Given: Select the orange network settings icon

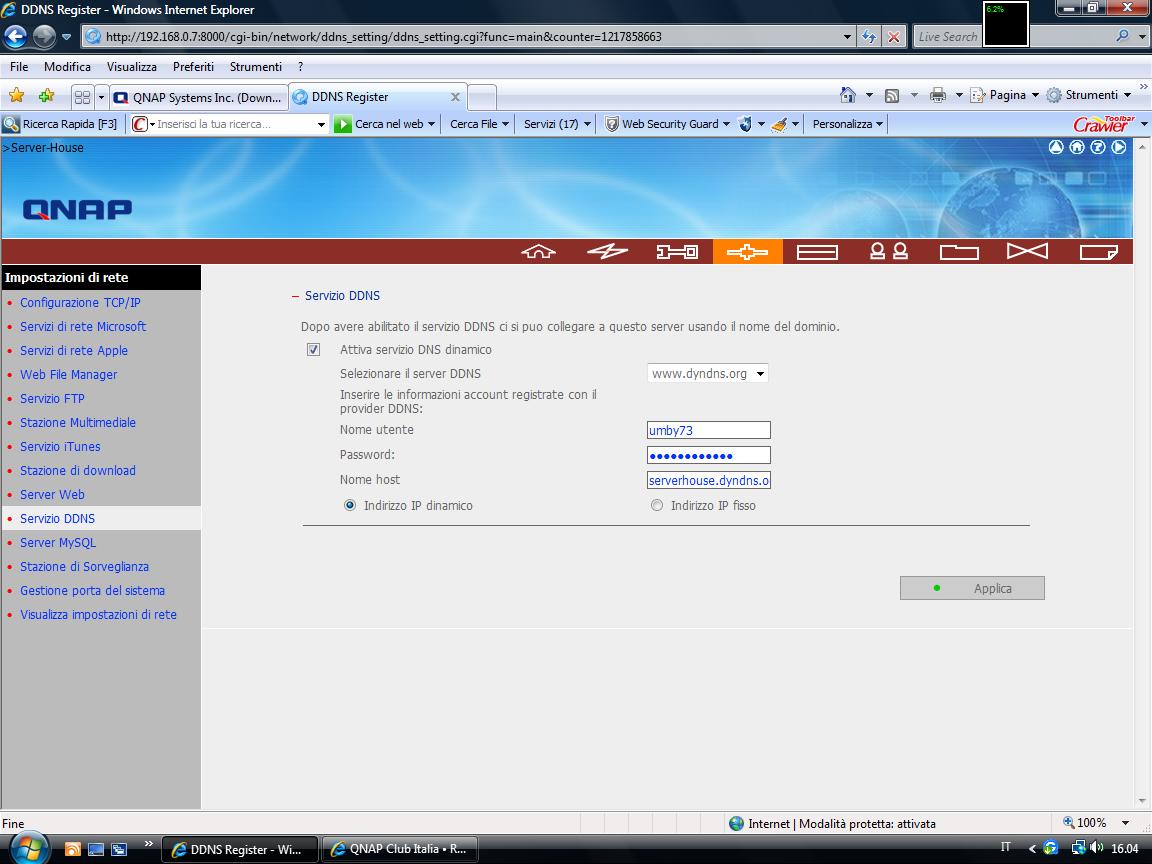Looking at the screenshot, I should point(747,252).
